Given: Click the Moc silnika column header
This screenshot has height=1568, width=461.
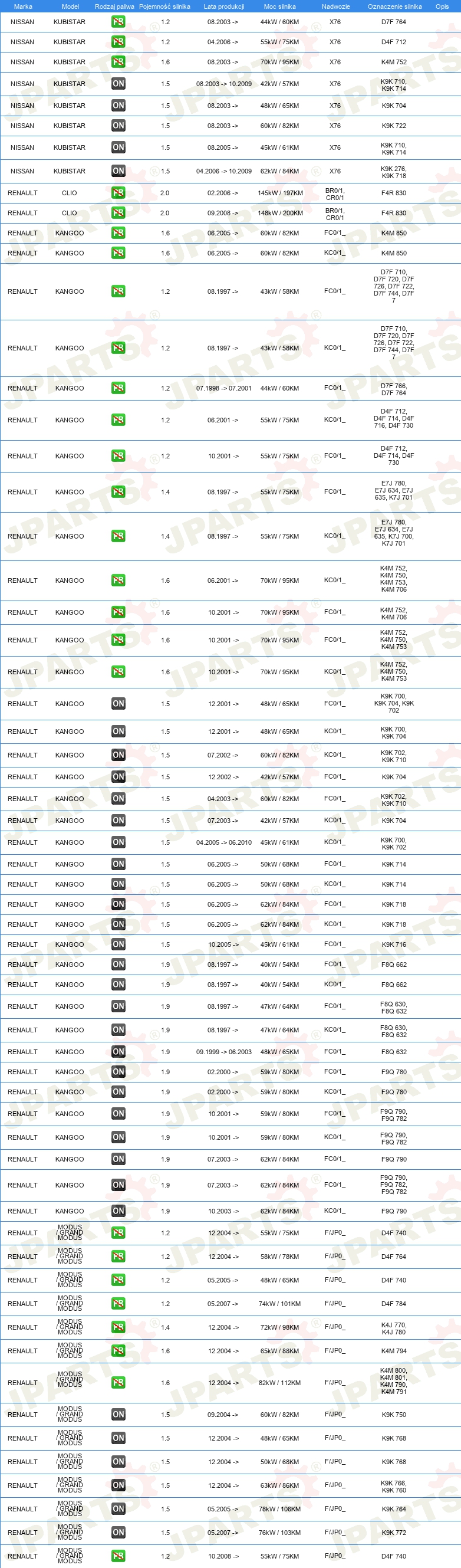Looking at the screenshot, I should click(x=280, y=6).
